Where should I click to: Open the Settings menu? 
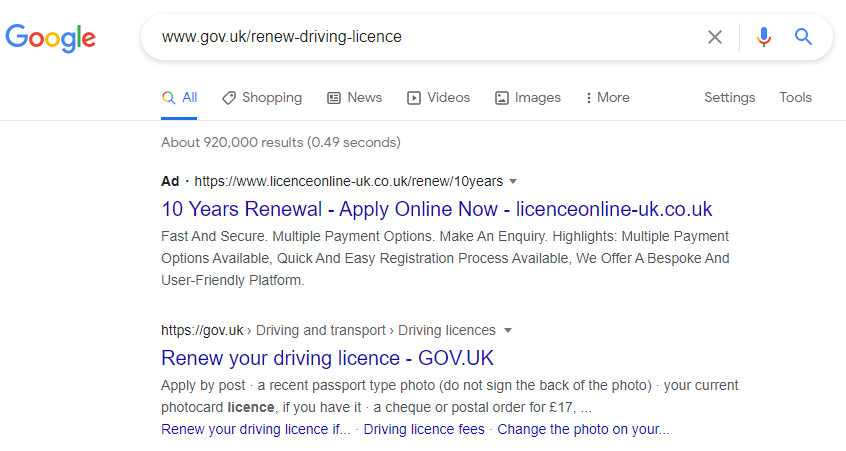729,98
